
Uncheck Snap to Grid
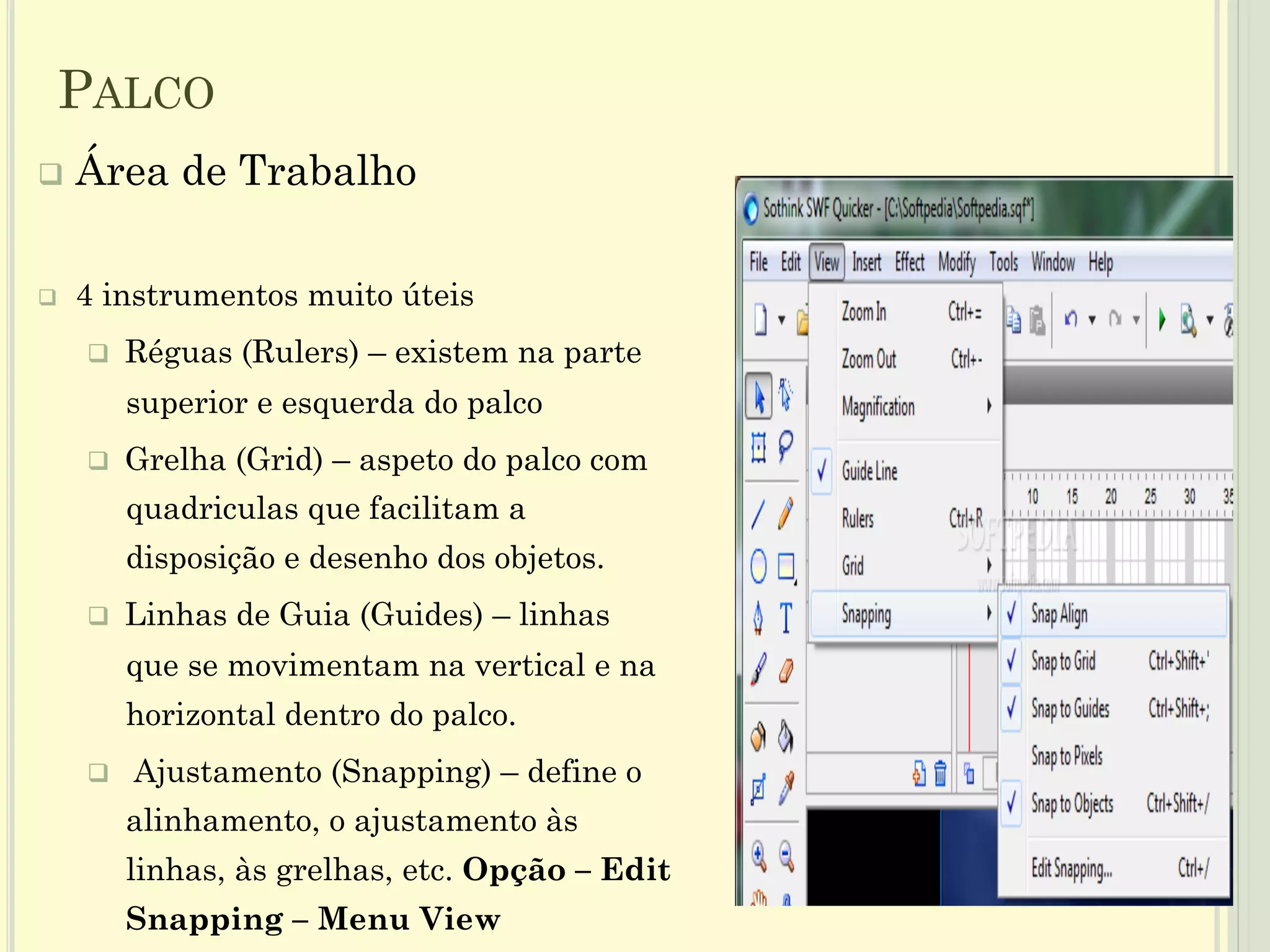(1114, 661)
